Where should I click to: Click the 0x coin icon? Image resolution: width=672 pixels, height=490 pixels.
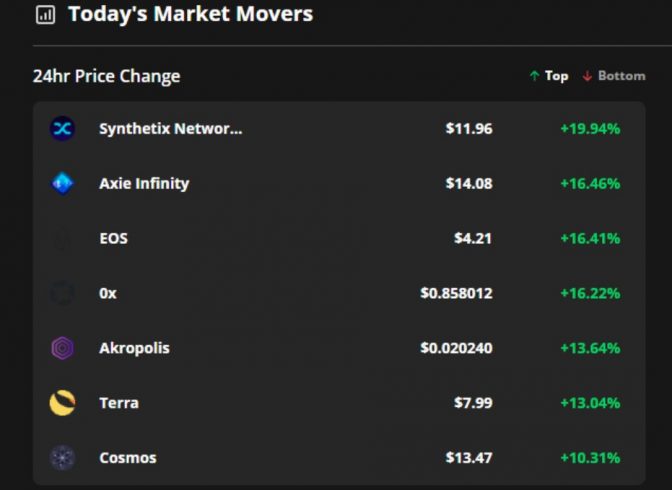(x=63, y=293)
